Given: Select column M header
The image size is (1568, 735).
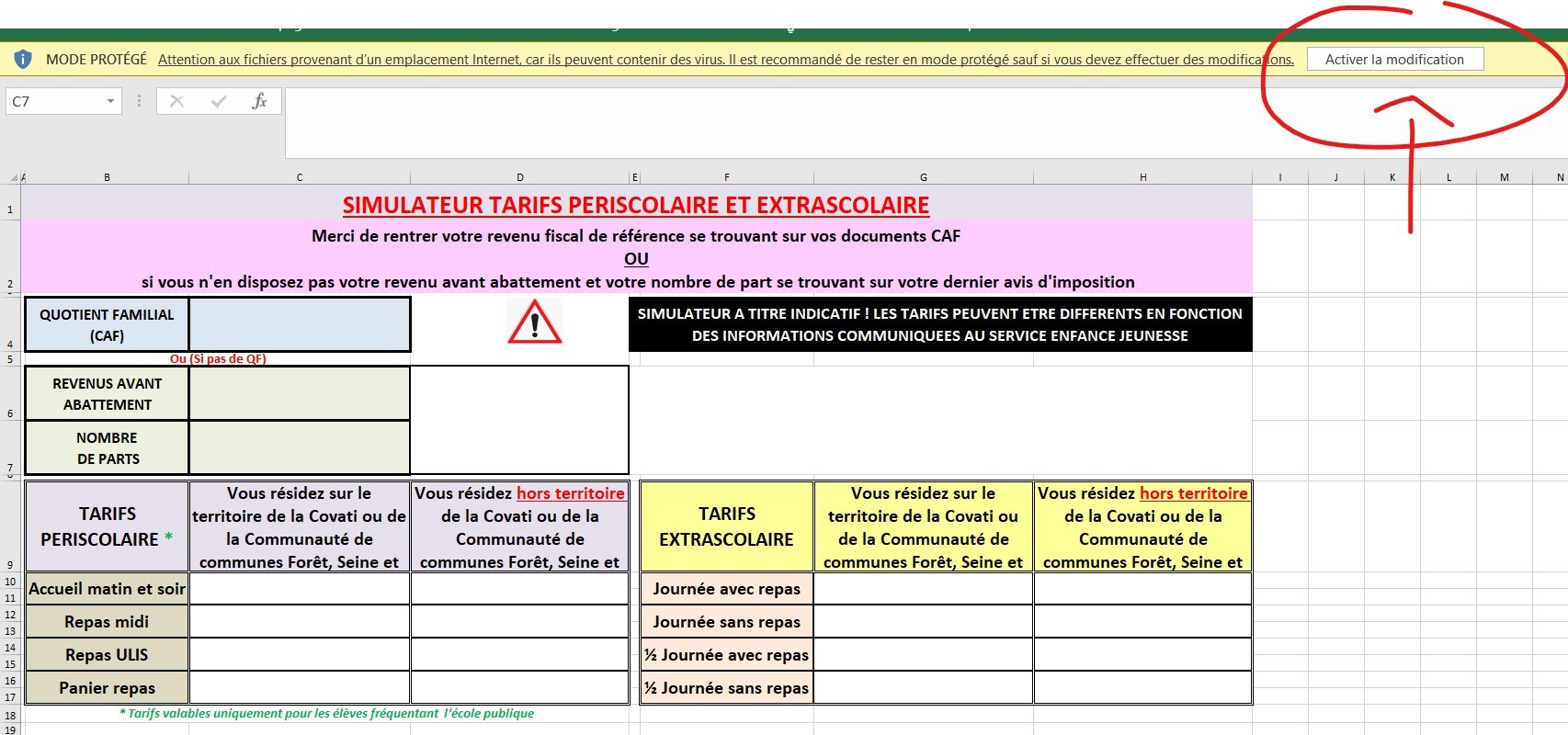Looking at the screenshot, I should point(1505,177).
